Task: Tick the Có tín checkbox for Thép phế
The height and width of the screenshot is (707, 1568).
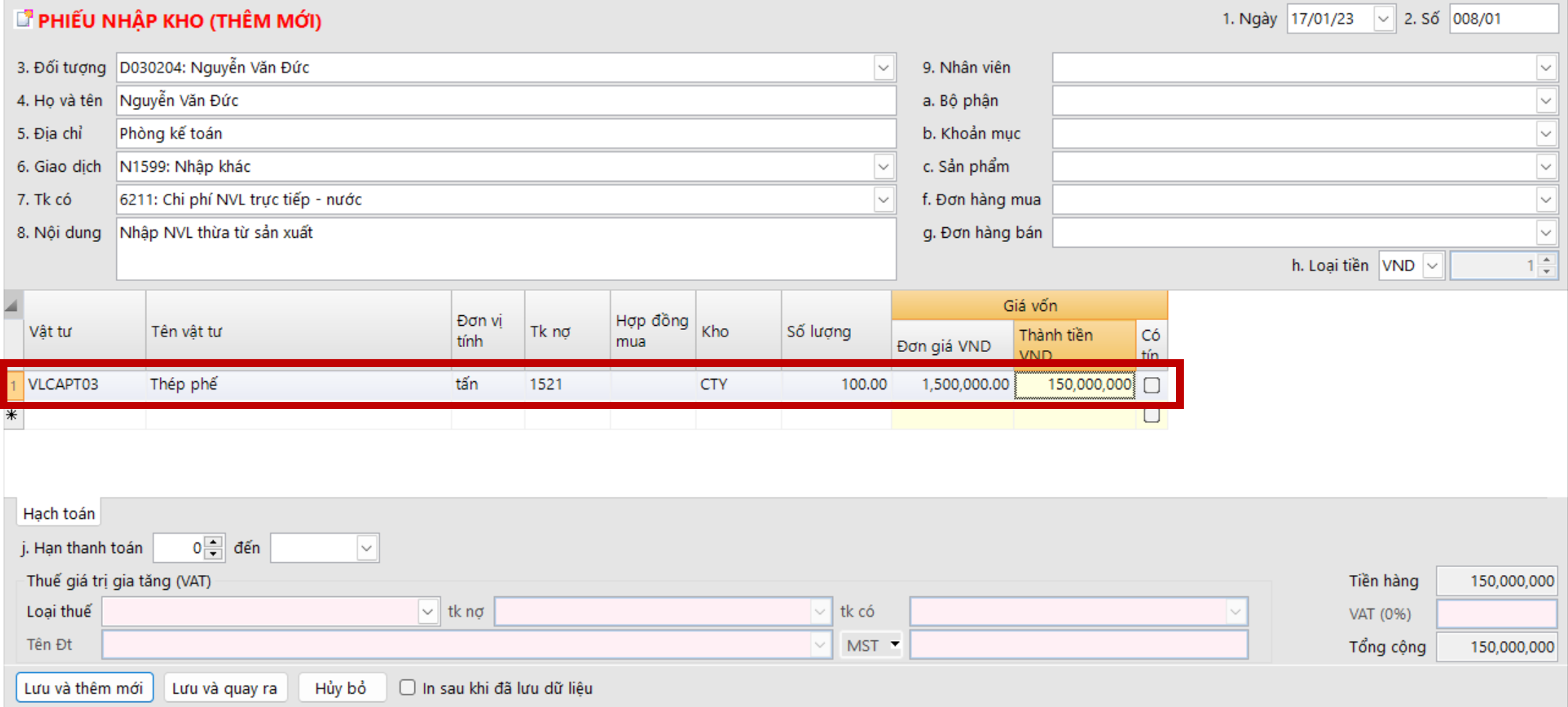Action: tap(1151, 385)
